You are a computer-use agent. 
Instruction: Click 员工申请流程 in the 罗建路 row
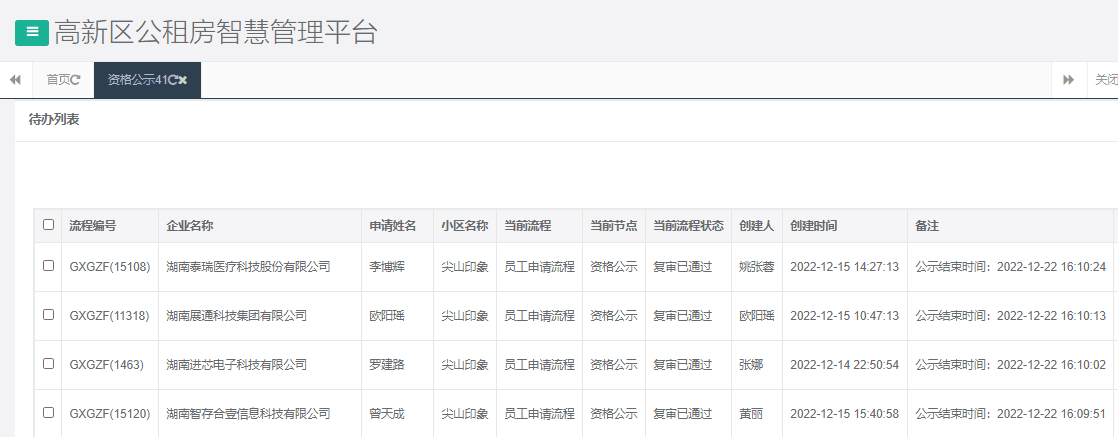point(539,365)
